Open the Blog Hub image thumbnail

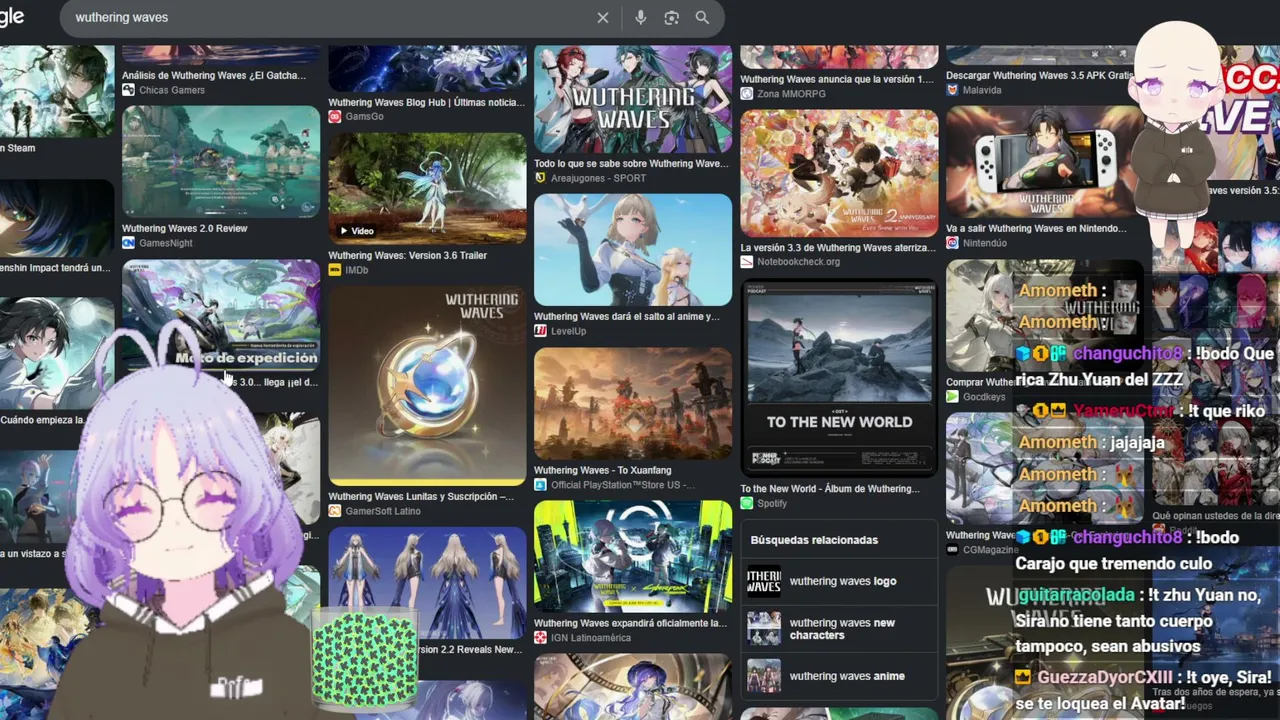(x=427, y=68)
